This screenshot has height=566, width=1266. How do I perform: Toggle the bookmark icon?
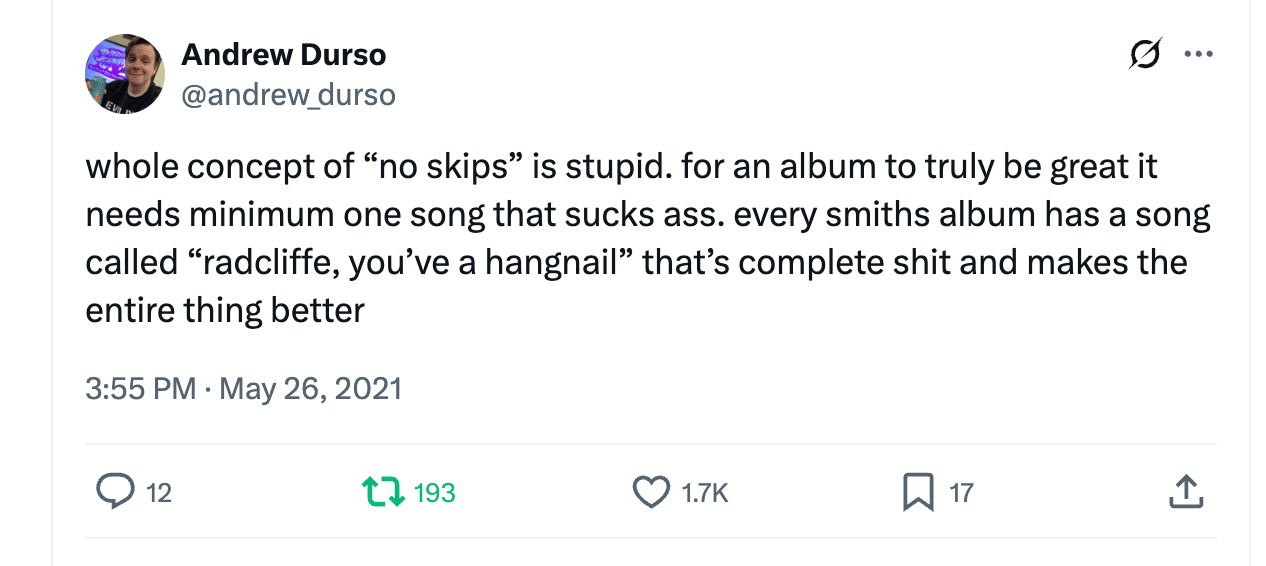(918, 492)
